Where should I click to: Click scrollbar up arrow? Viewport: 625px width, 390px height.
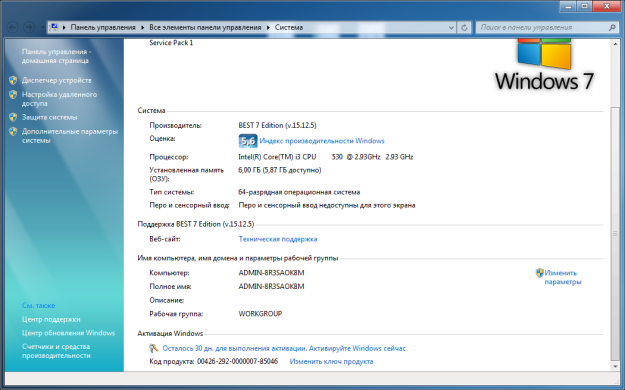615,43
